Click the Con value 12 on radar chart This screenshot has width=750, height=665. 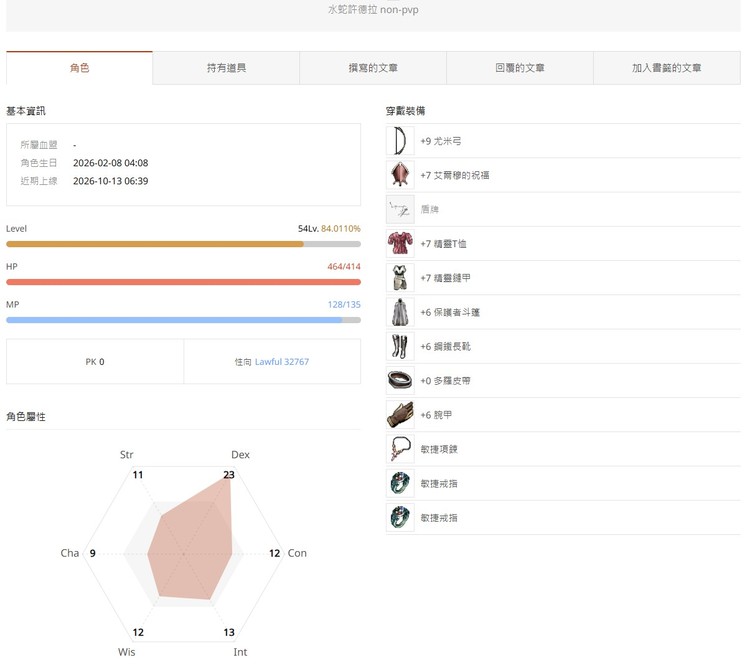[x=274, y=554]
